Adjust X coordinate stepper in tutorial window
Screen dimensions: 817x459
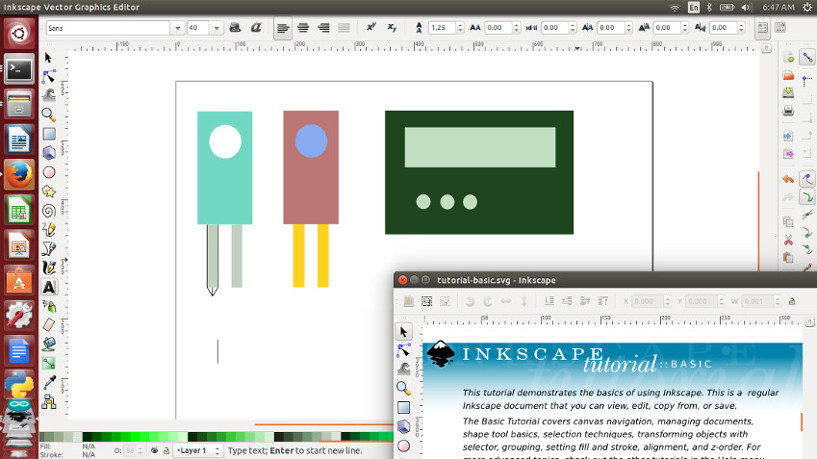click(667, 301)
